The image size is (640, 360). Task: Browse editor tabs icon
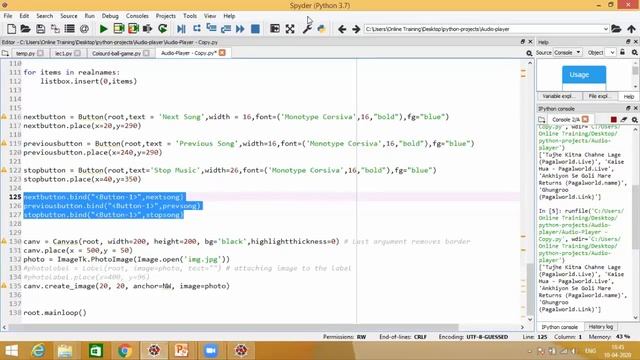[5, 53]
